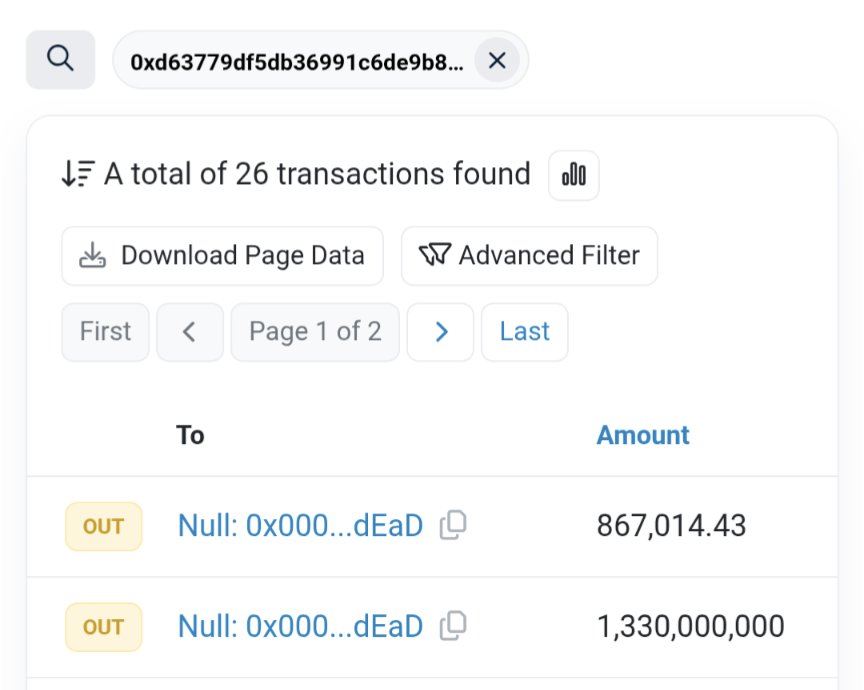Image resolution: width=864 pixels, height=690 pixels.
Task: Go to next page arrow
Action: pos(440,332)
